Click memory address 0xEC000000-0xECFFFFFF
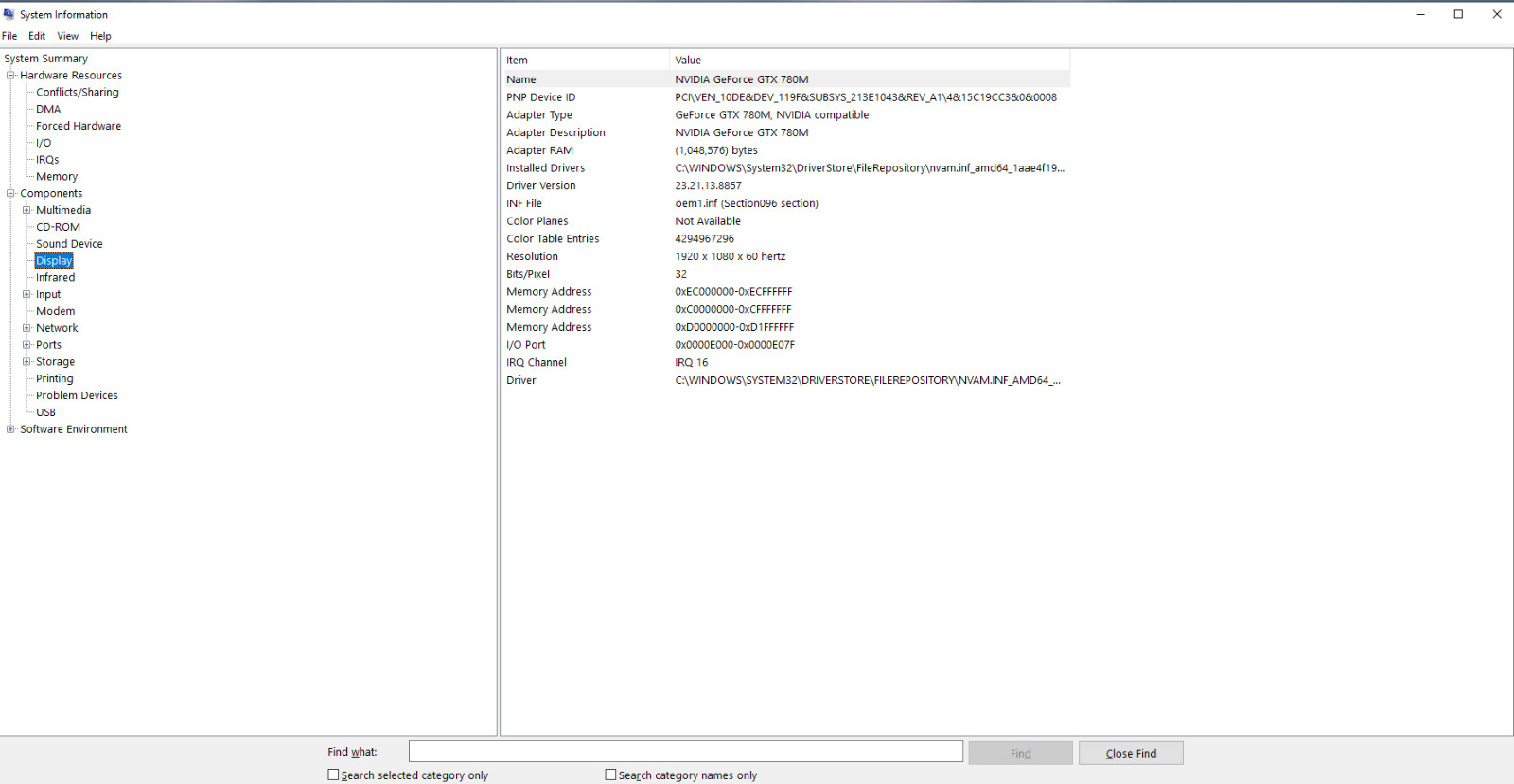The width and height of the screenshot is (1514, 784). [733, 292]
